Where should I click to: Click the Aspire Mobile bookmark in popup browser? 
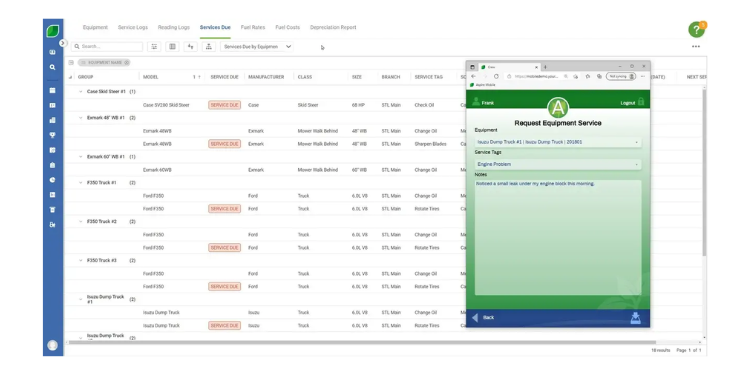pyautogui.click(x=482, y=85)
